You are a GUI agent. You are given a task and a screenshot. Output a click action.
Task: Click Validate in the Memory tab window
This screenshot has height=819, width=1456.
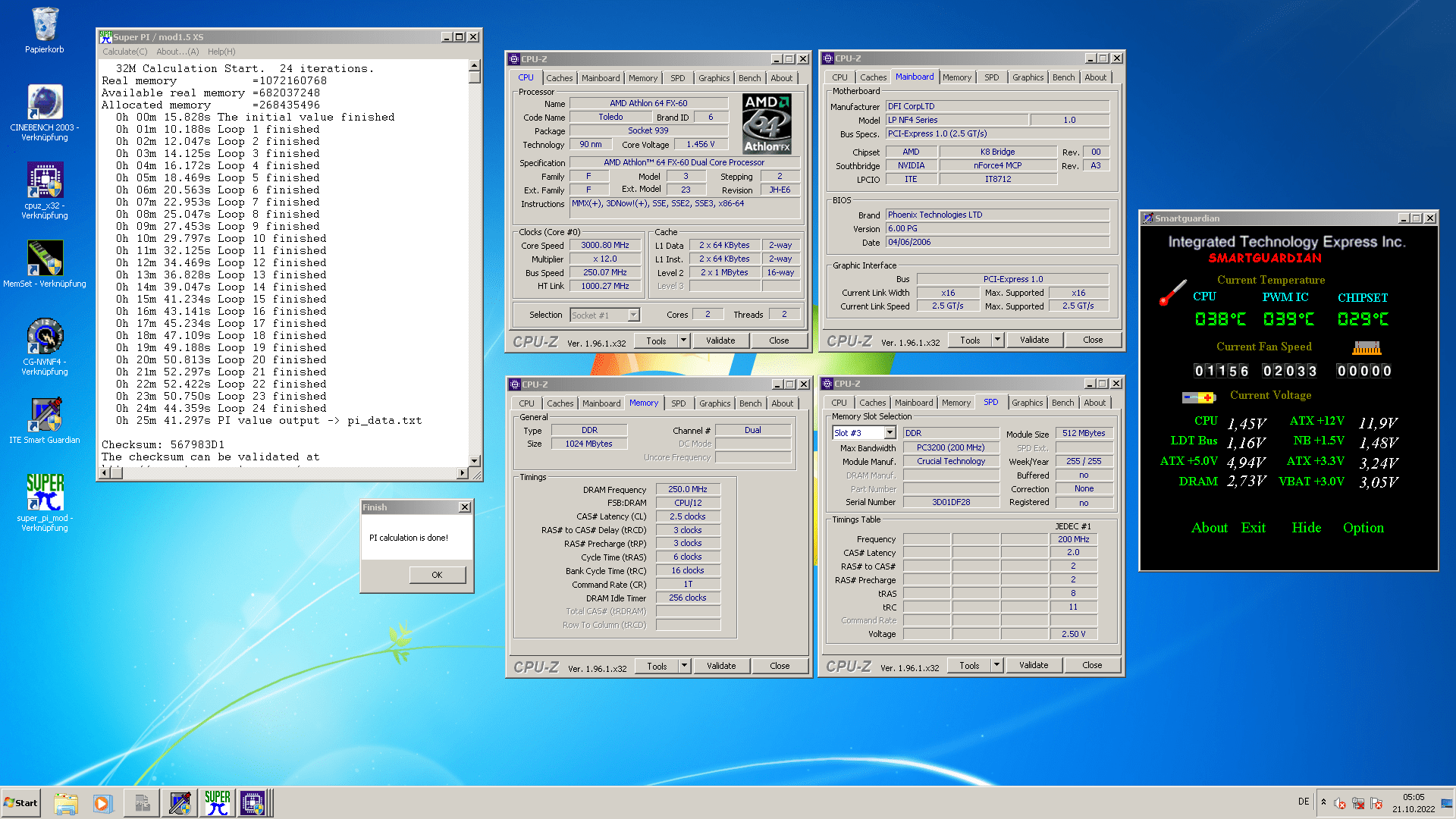720,666
